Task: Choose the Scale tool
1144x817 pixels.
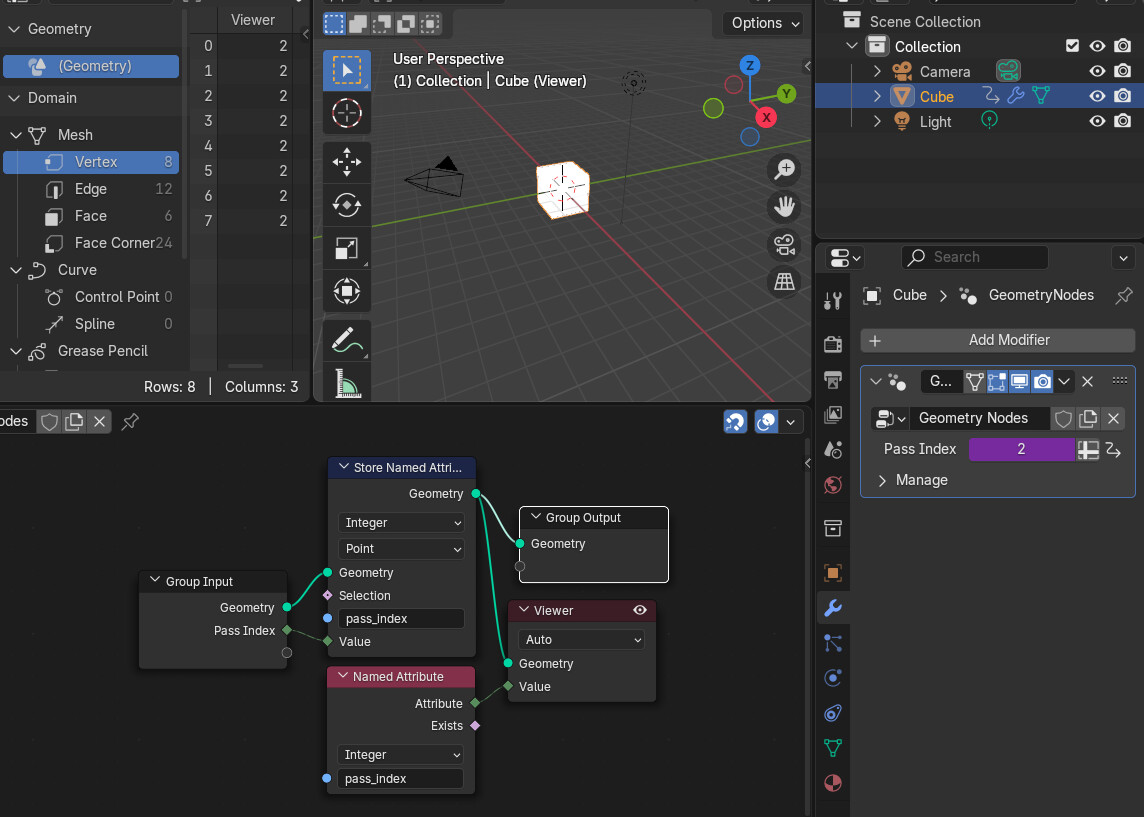Action: pos(347,248)
